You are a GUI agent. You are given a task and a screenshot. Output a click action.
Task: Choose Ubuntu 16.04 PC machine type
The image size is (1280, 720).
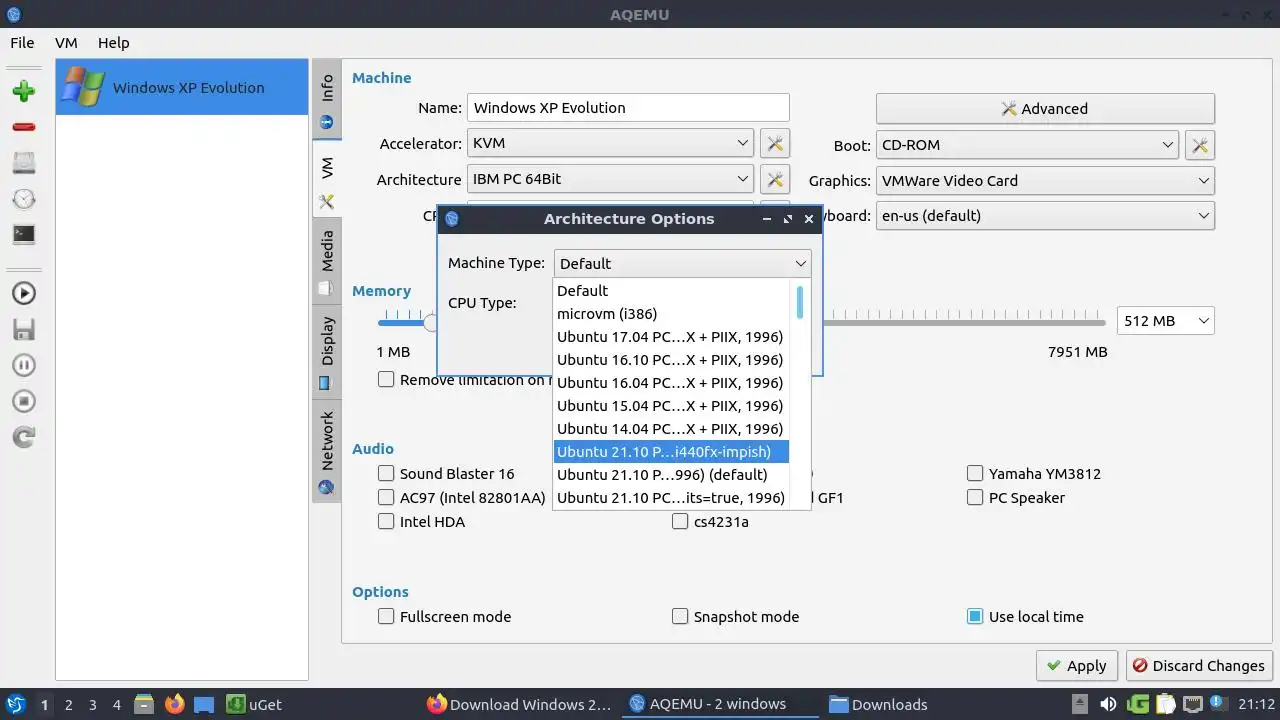672,383
